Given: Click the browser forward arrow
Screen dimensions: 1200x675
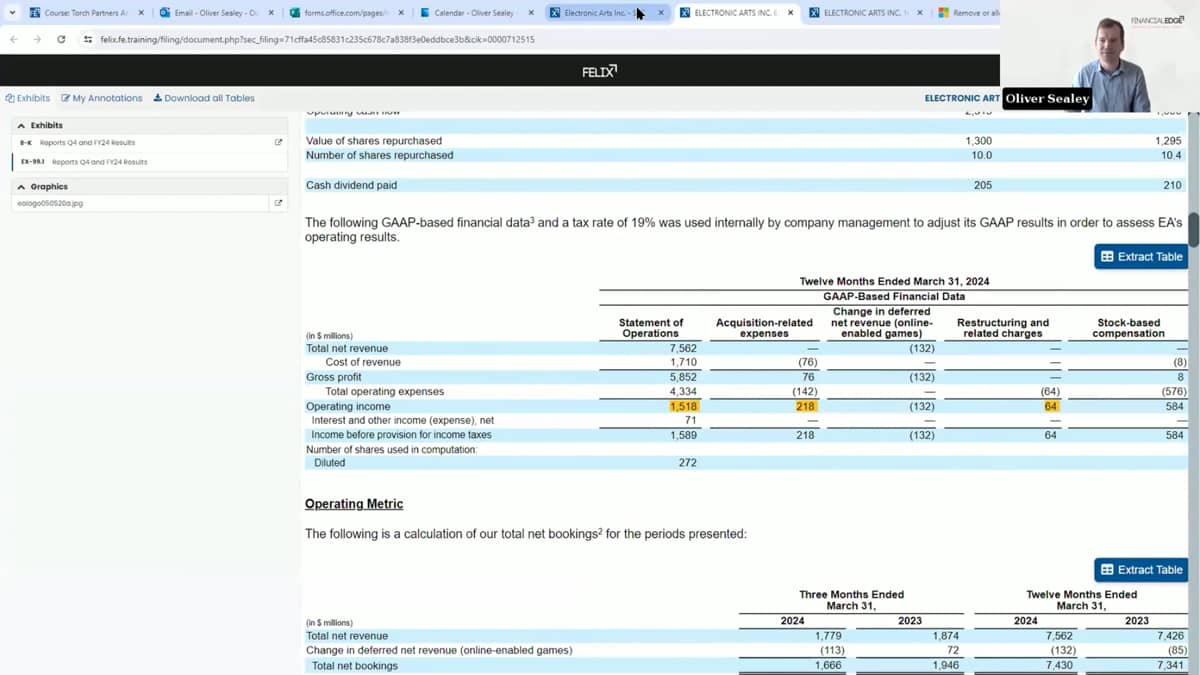Looking at the screenshot, I should point(37,39).
